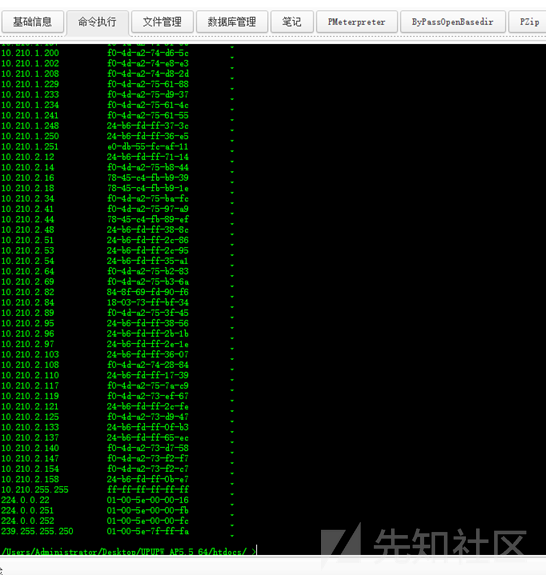
Task: Click IP address 10.210.2.158
Action: (x=30, y=479)
